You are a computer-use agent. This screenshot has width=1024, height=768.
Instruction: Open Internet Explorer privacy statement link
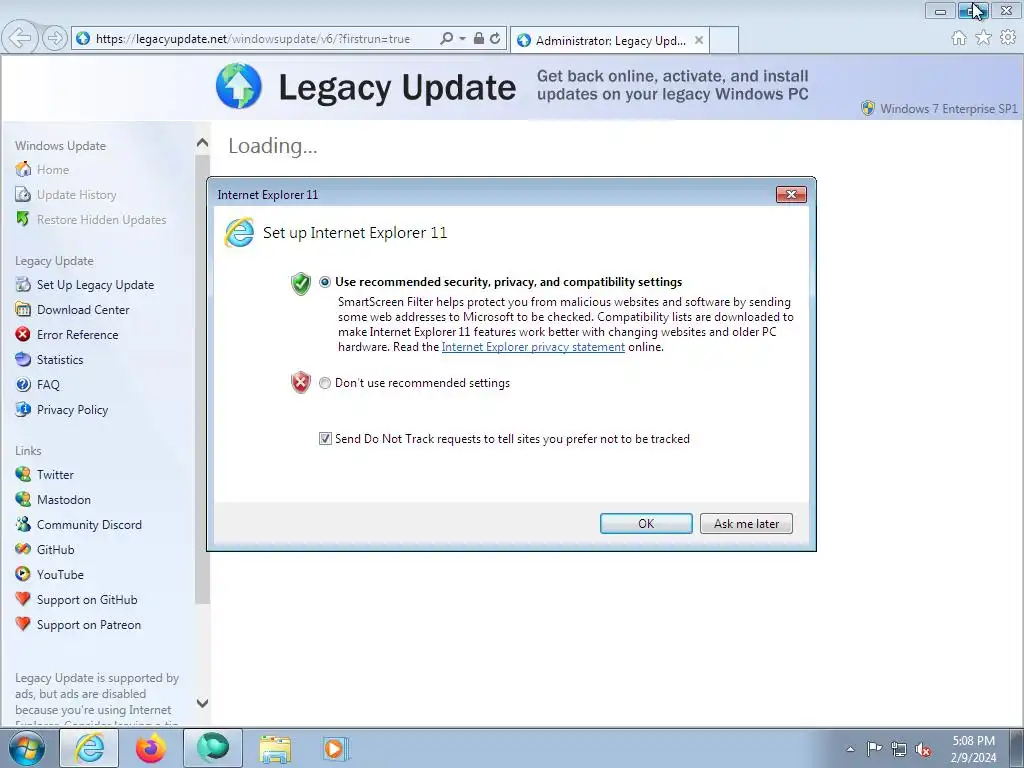(533, 347)
